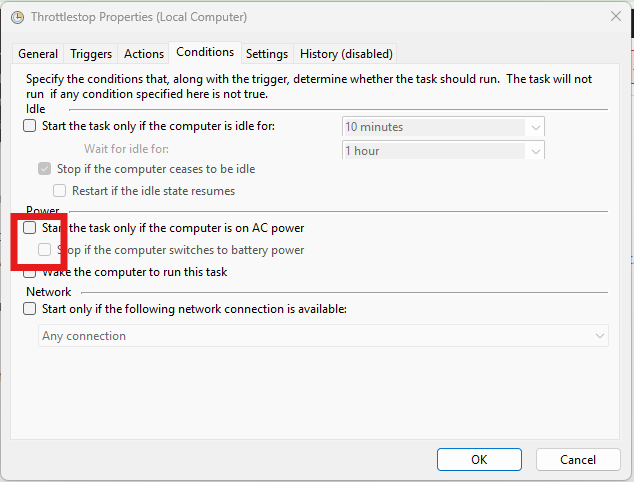Click the Cancel button
This screenshot has height=482, width=634.
click(x=578, y=459)
